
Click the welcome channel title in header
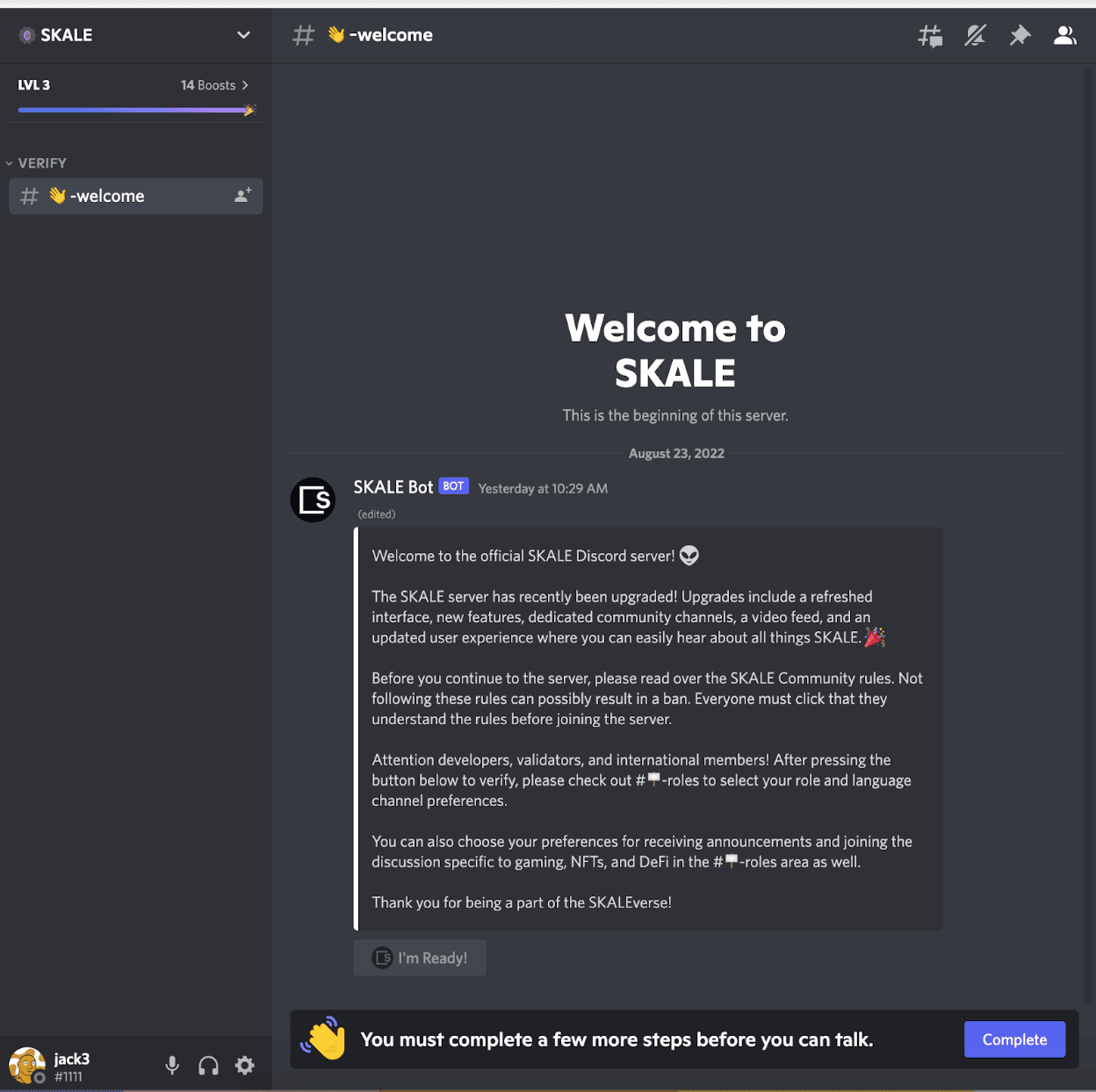[x=390, y=35]
